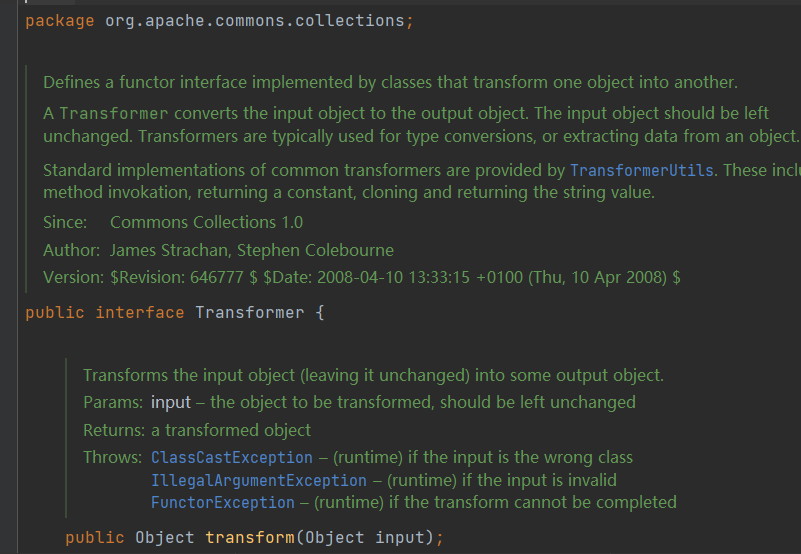Follow the ClassCastException link
Viewport: 801px width, 554px height.
point(232,457)
